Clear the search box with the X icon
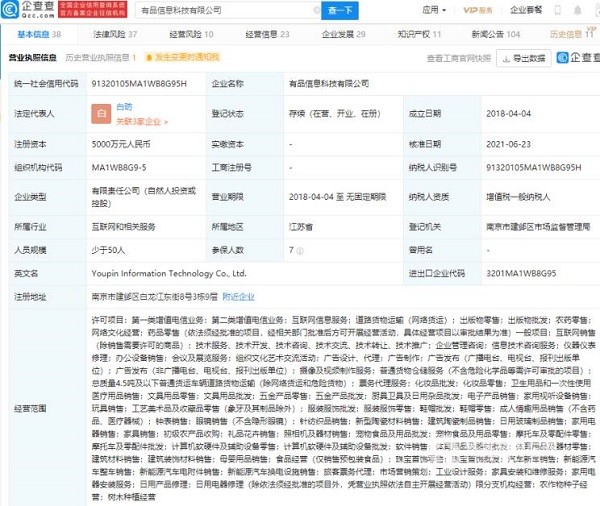The width and height of the screenshot is (600, 506). pyautogui.click(x=317, y=10)
